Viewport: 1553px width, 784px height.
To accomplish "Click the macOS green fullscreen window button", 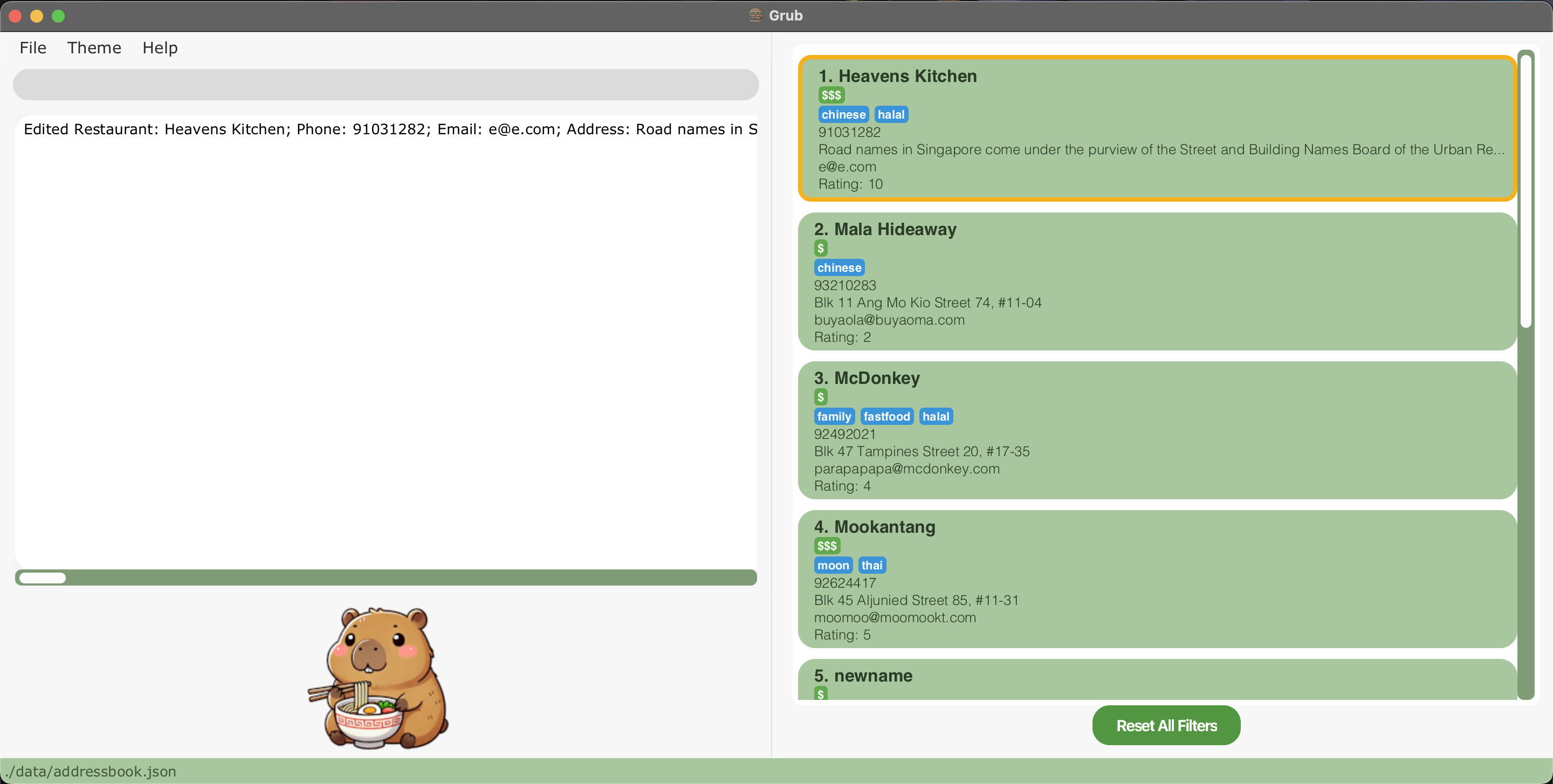I will (58, 16).
